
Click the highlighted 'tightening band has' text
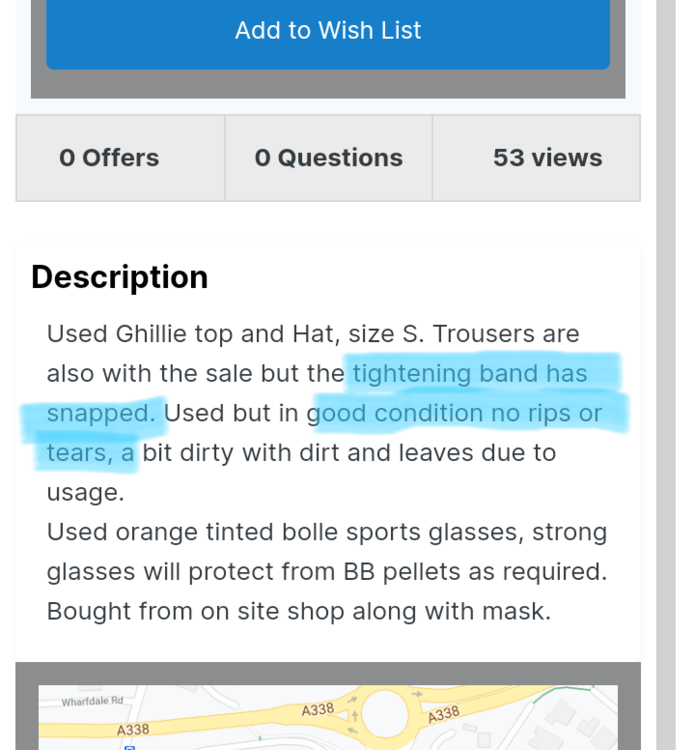[x=470, y=374]
